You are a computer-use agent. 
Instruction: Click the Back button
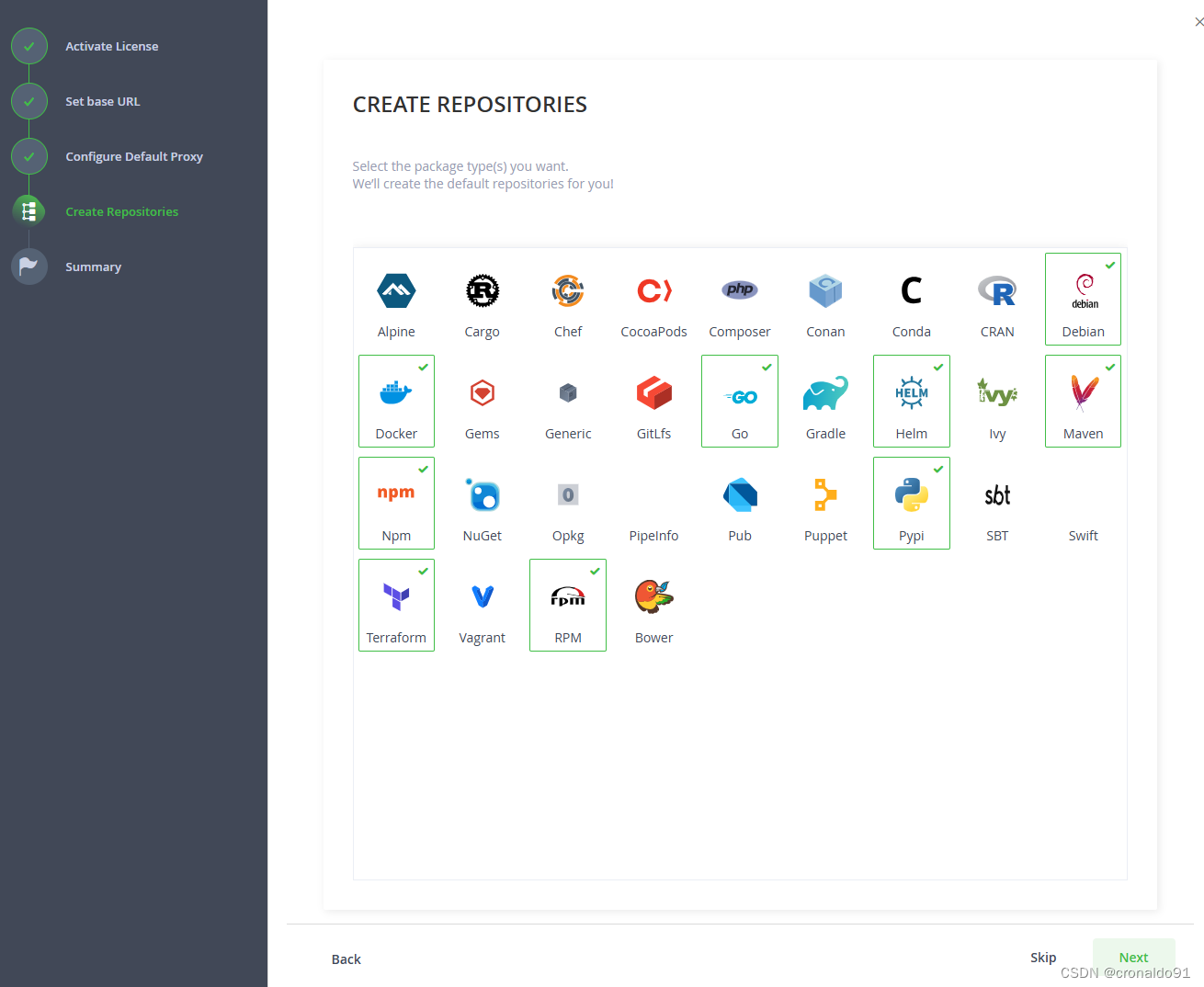click(346, 959)
